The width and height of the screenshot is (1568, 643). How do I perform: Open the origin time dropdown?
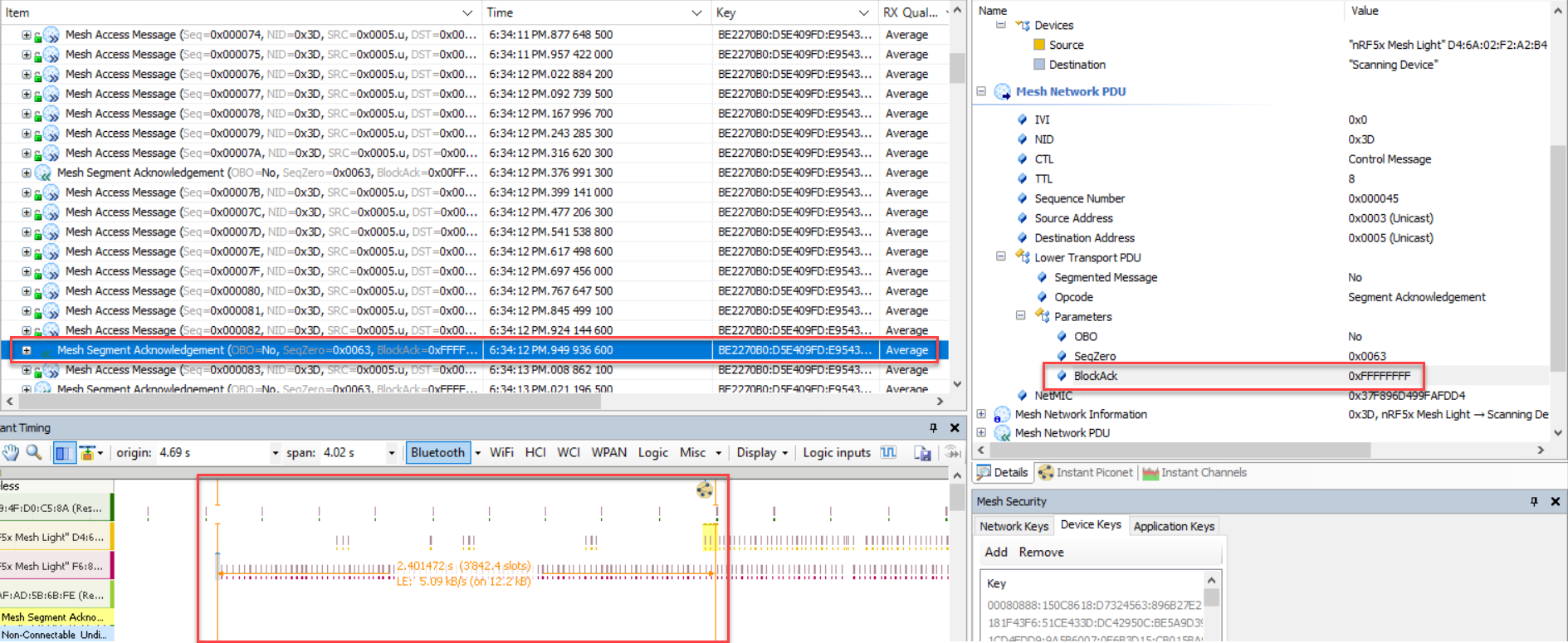[275, 453]
